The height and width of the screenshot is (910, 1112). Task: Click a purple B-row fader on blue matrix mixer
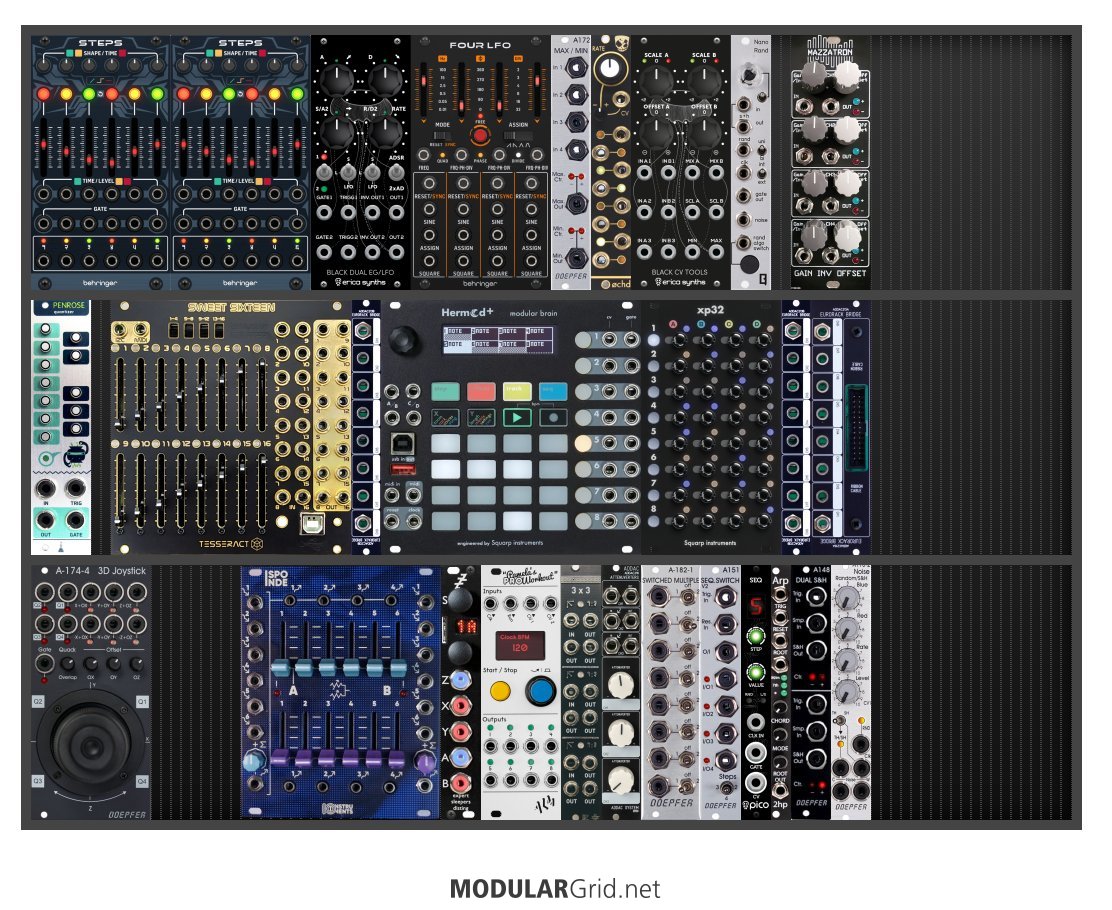pos(281,757)
